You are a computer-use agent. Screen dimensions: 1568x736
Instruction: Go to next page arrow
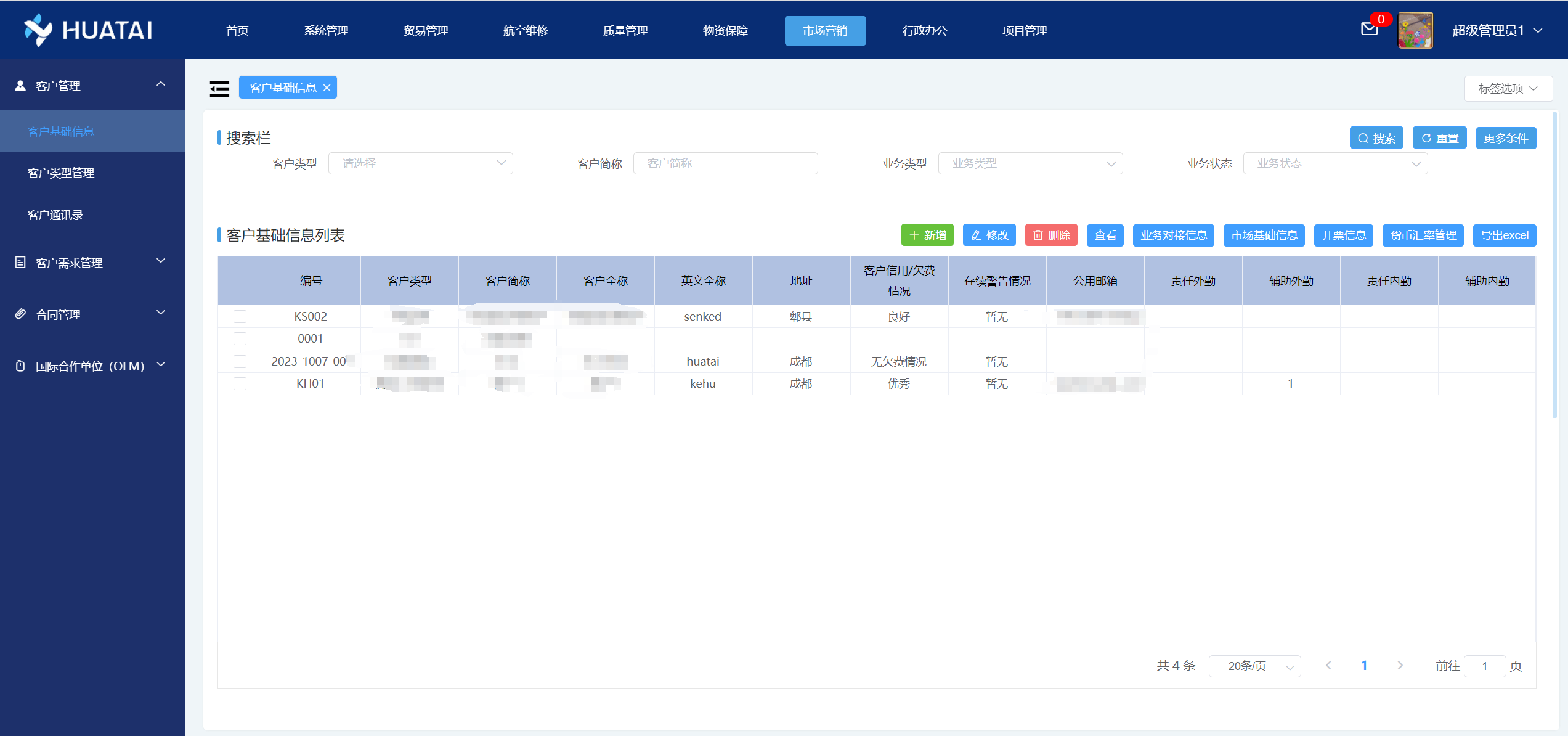(1400, 666)
